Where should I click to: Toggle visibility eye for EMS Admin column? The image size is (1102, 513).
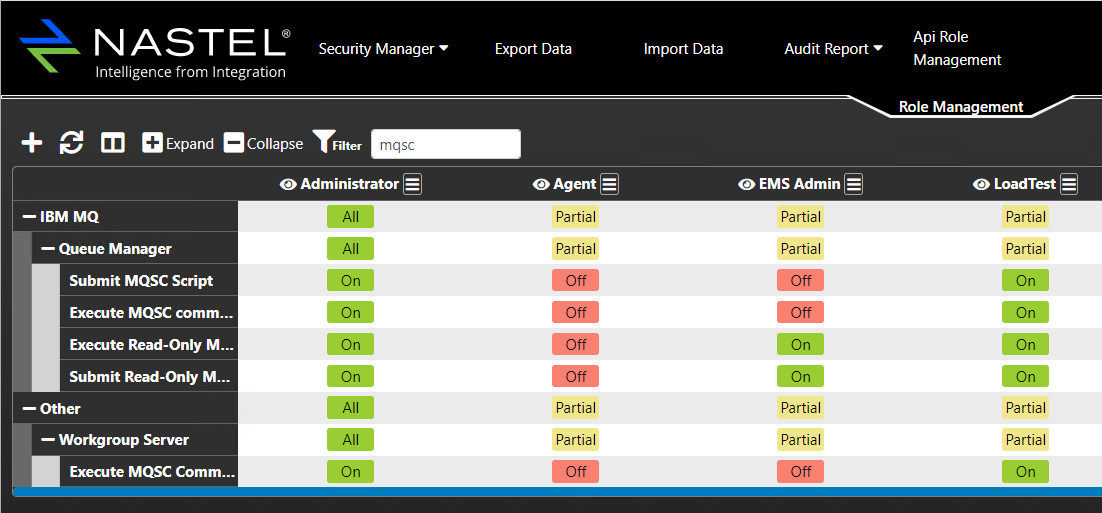(746, 185)
